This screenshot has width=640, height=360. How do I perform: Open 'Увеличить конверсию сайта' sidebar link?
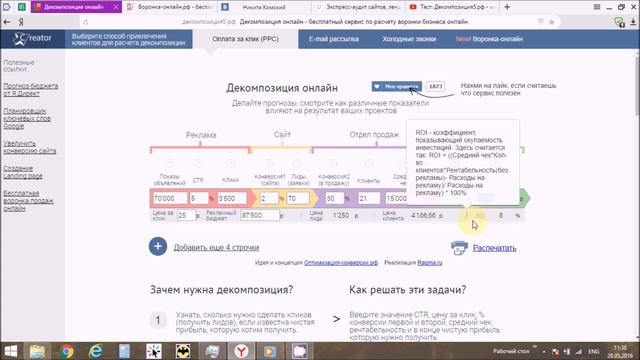point(30,147)
